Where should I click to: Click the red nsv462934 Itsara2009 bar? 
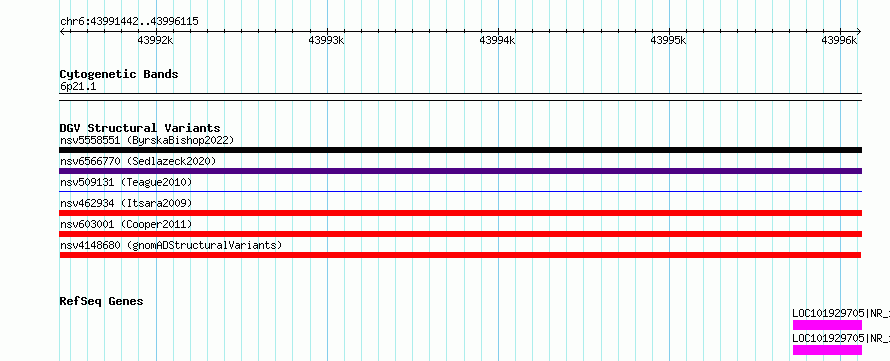pyautogui.click(x=460, y=213)
